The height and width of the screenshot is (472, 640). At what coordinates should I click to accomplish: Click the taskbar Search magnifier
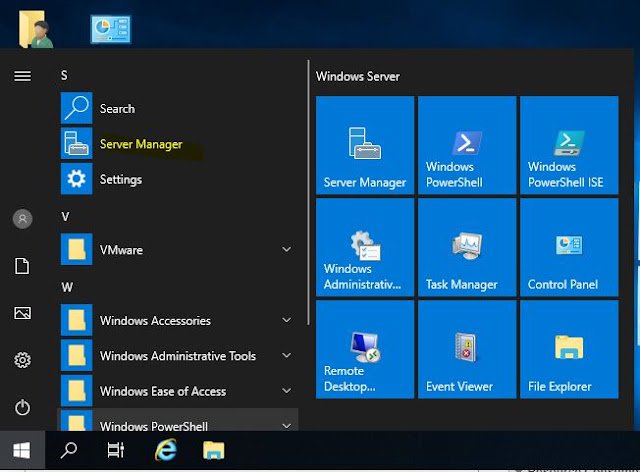click(x=69, y=450)
